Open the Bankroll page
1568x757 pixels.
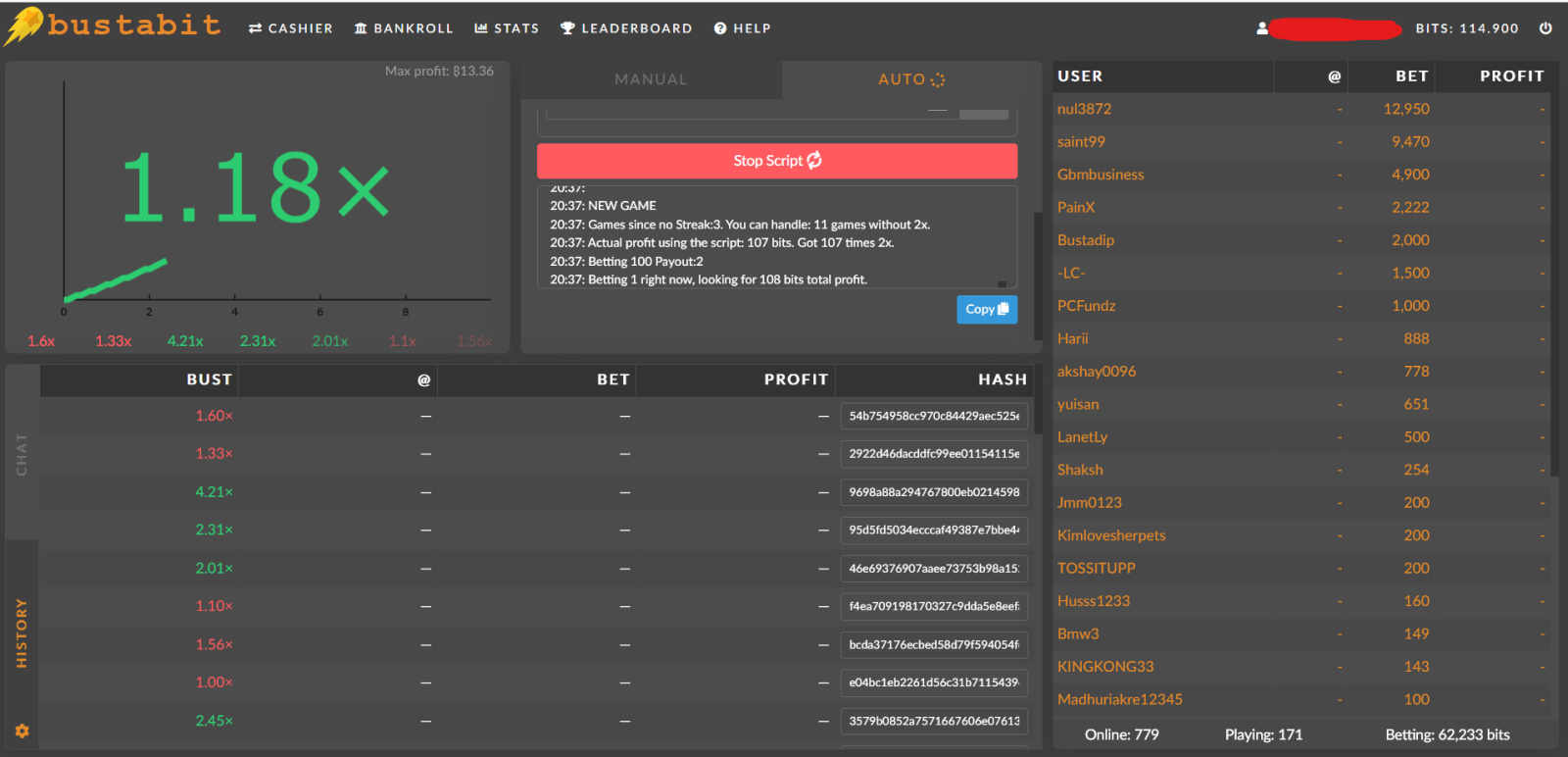(x=404, y=28)
